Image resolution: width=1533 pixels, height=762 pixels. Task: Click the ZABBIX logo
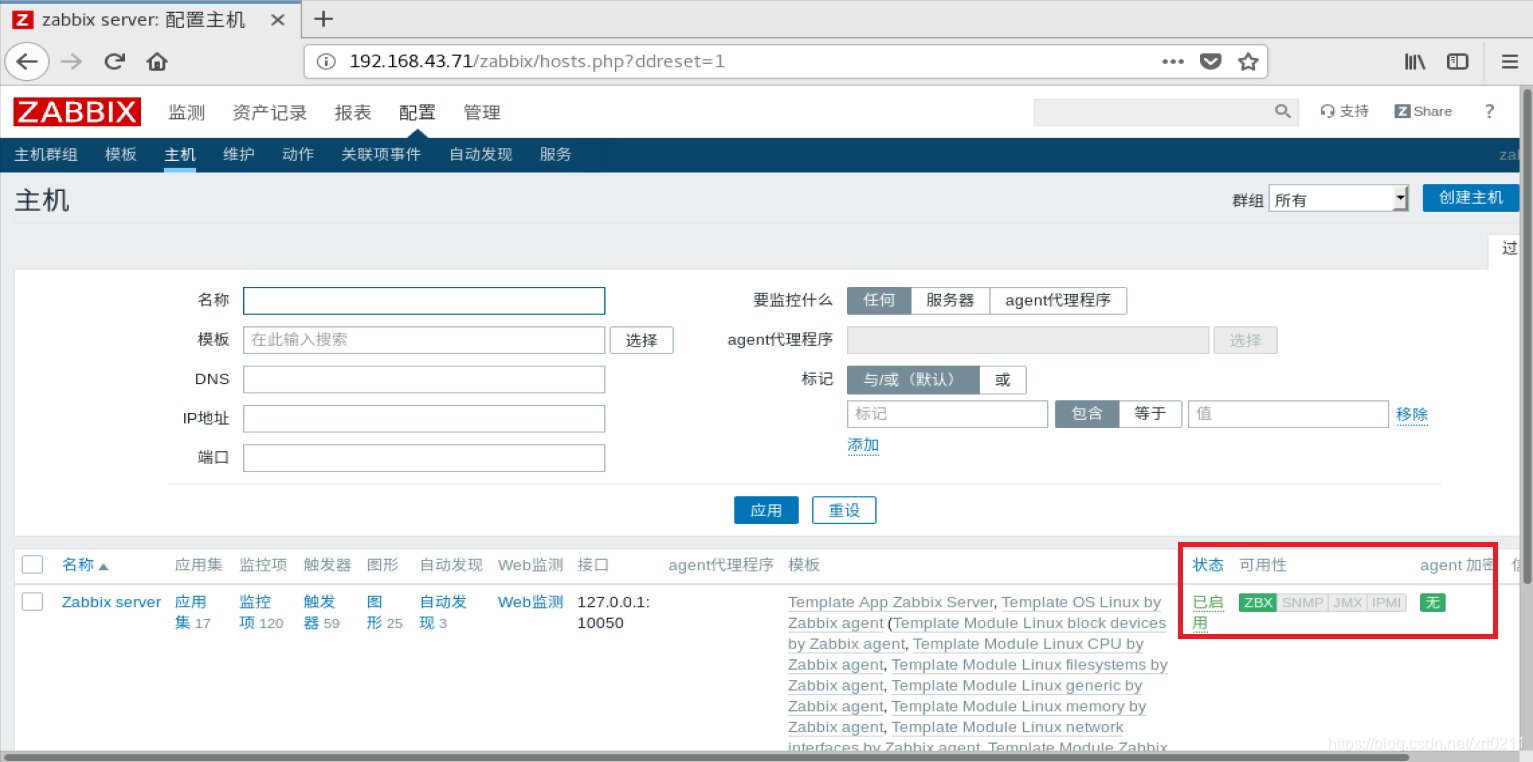pos(77,112)
